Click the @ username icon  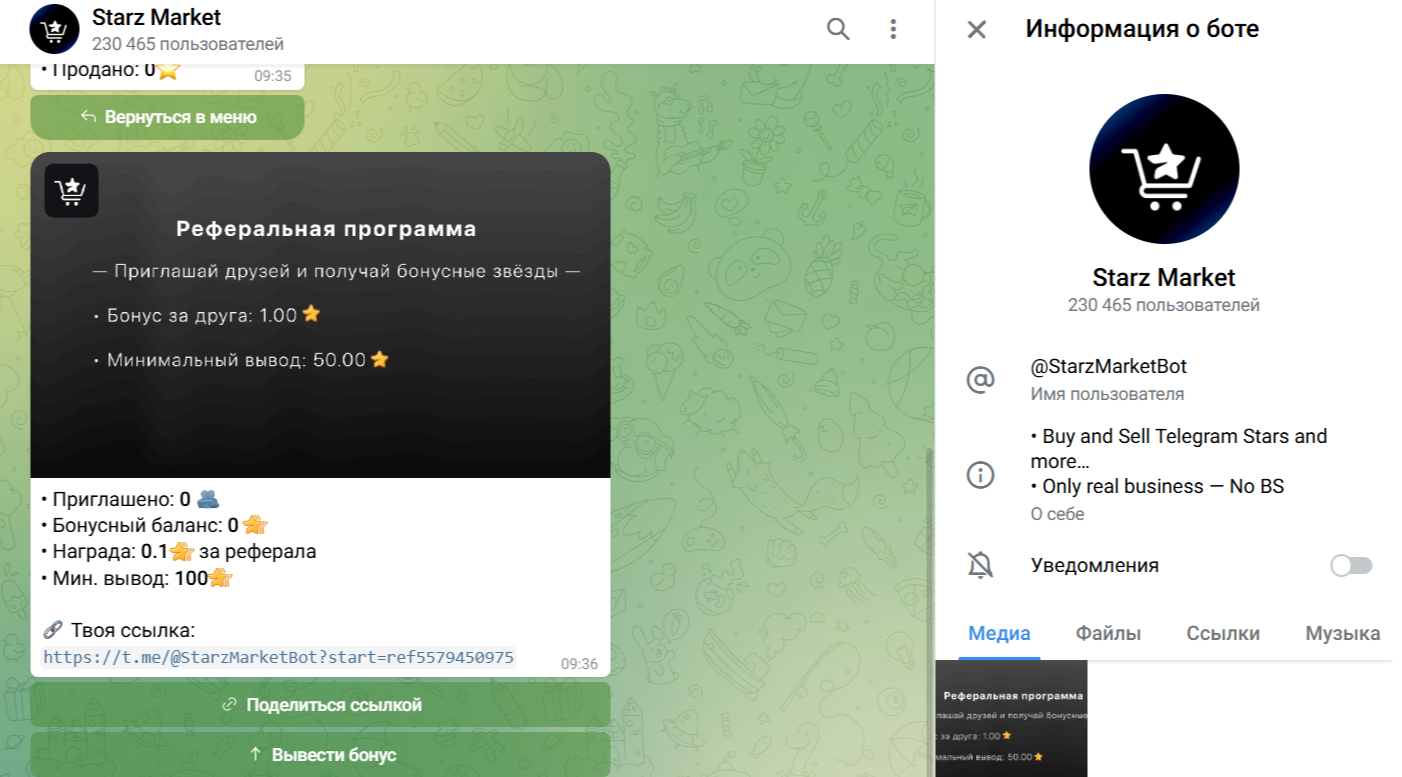[x=980, y=380]
